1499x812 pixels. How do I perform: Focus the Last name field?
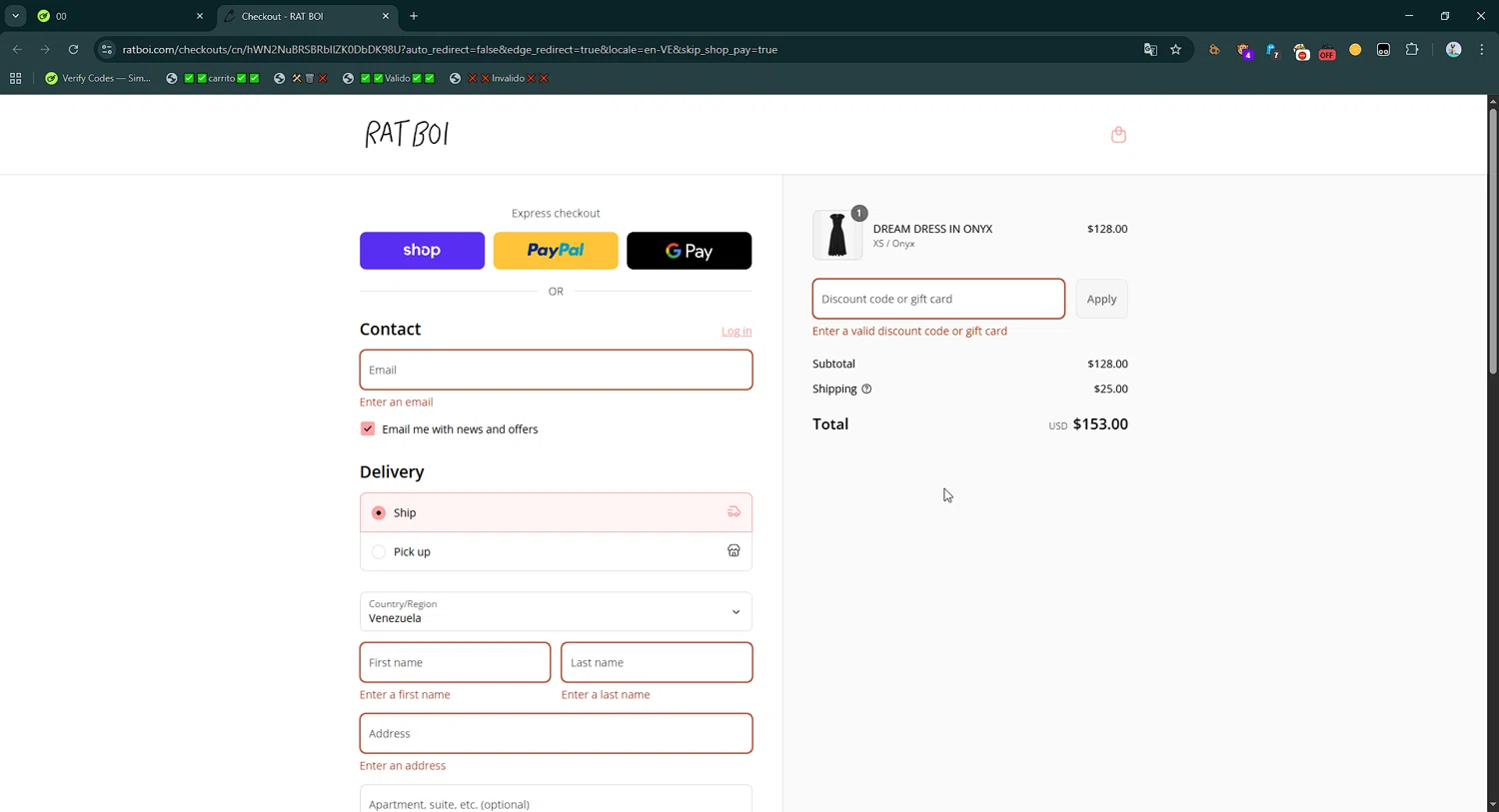[657, 662]
